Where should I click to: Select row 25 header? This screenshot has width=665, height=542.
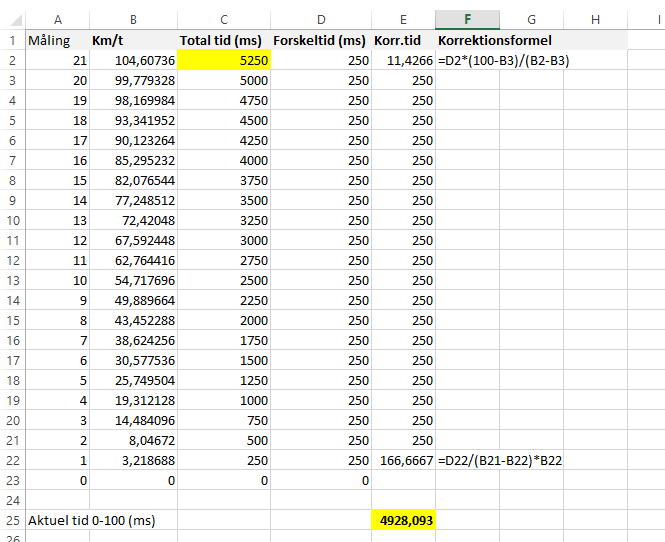point(13,520)
